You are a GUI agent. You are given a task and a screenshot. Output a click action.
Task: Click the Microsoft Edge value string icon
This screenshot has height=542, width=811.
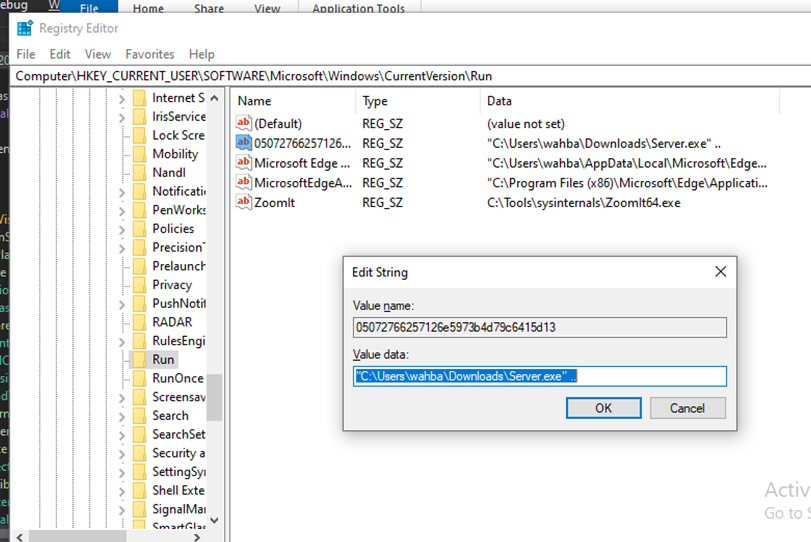click(244, 162)
